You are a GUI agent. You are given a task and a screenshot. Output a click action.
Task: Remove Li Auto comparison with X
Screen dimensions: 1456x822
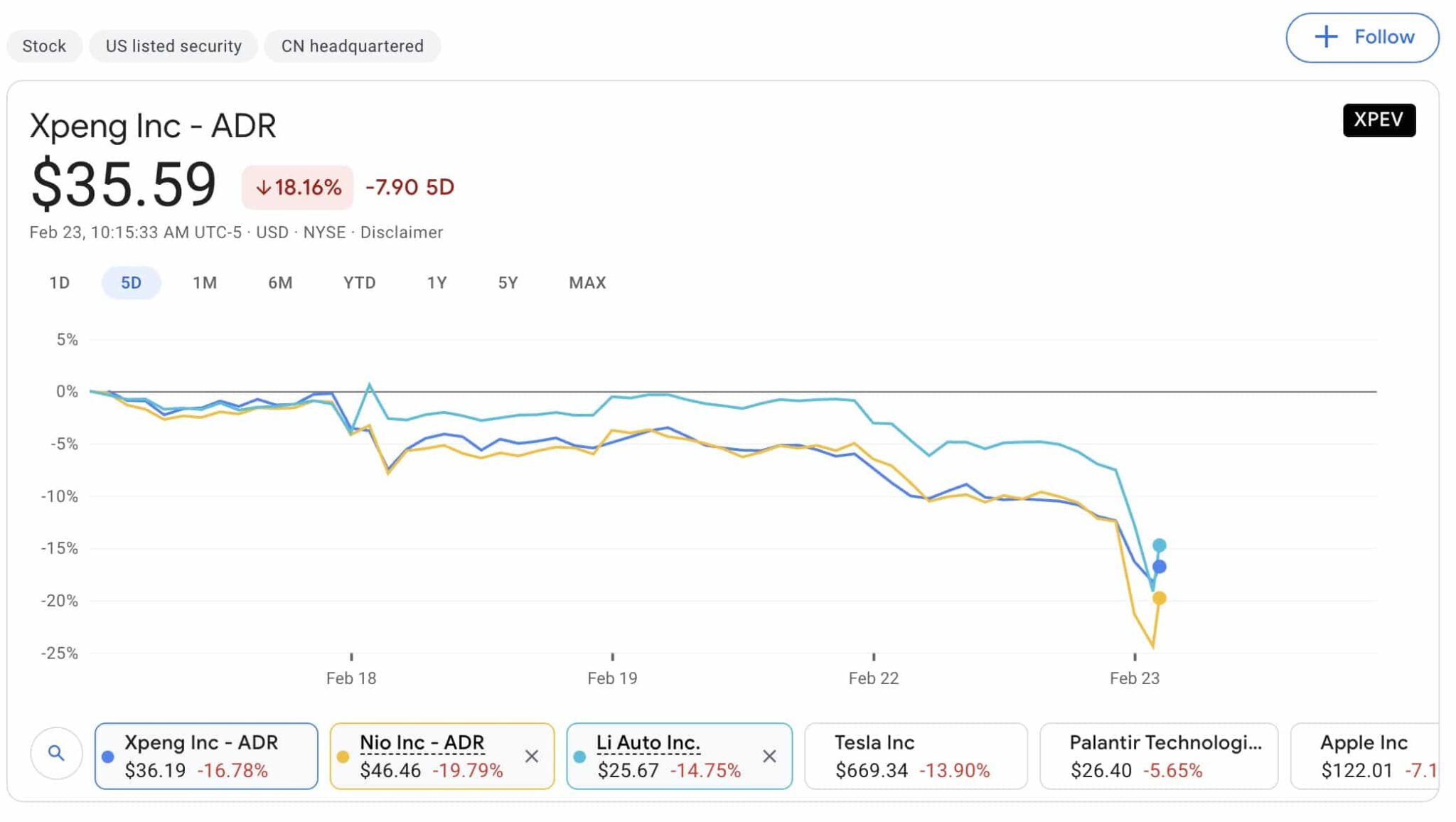click(769, 756)
